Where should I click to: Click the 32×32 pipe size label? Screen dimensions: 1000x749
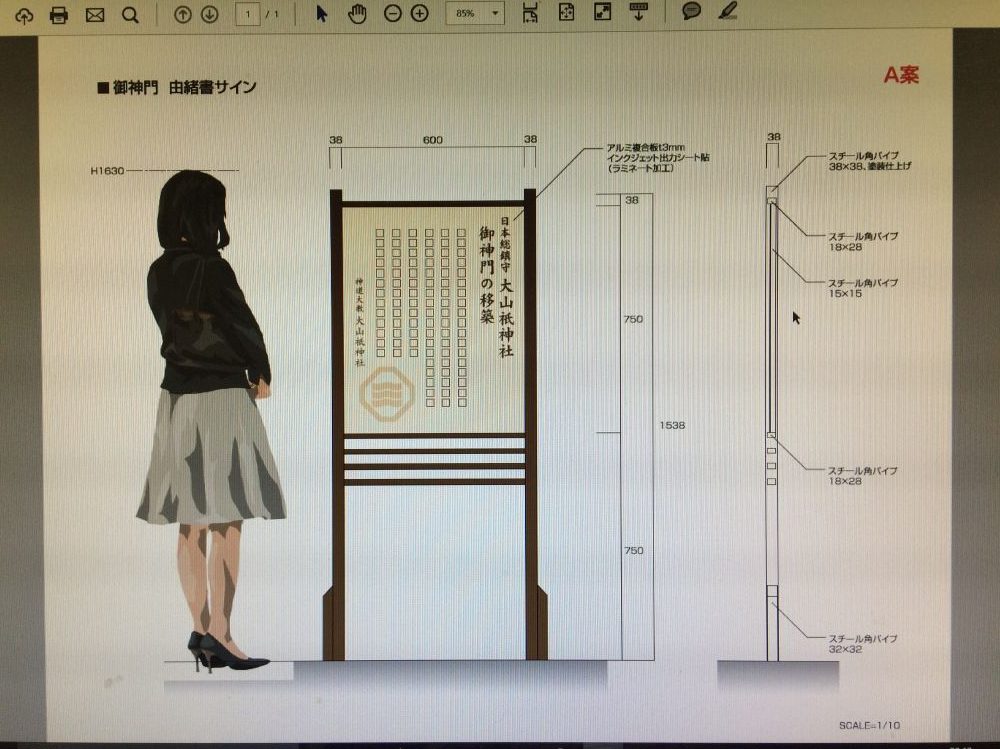click(845, 649)
